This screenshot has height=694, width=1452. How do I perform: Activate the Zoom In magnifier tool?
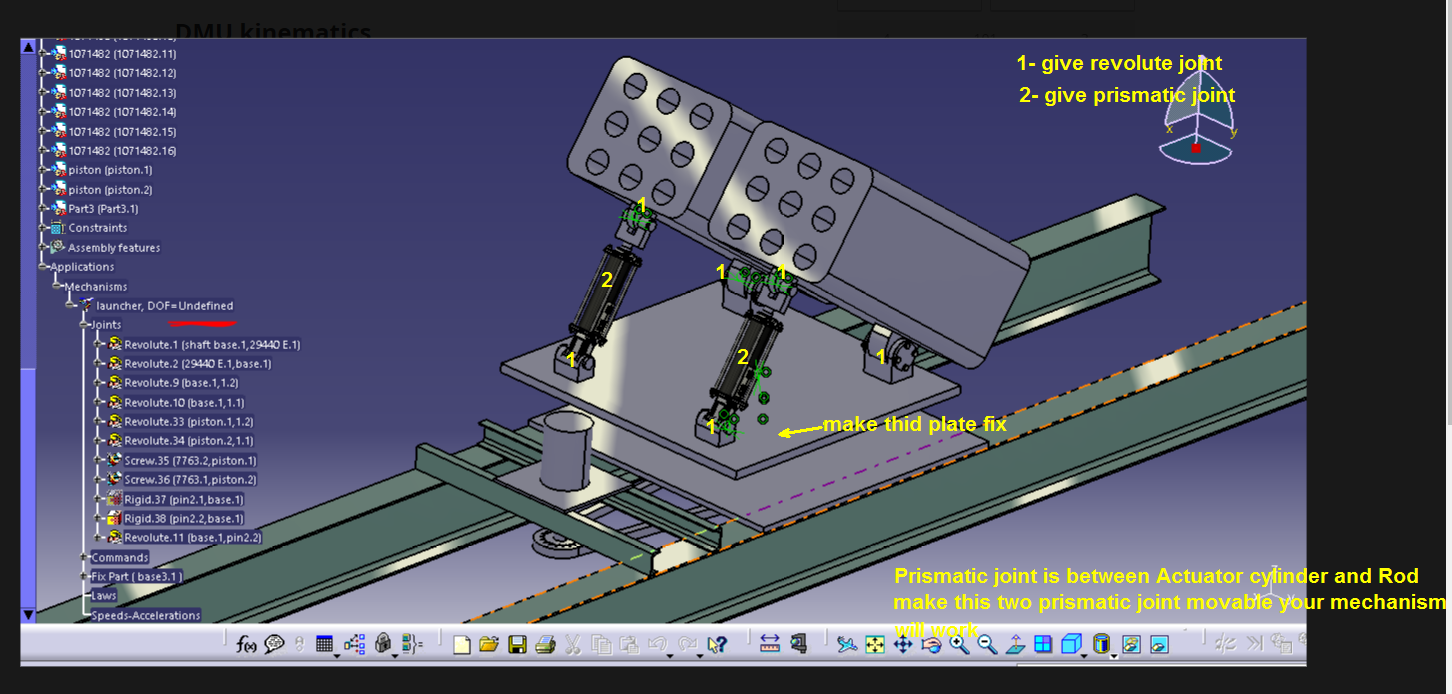(957, 643)
